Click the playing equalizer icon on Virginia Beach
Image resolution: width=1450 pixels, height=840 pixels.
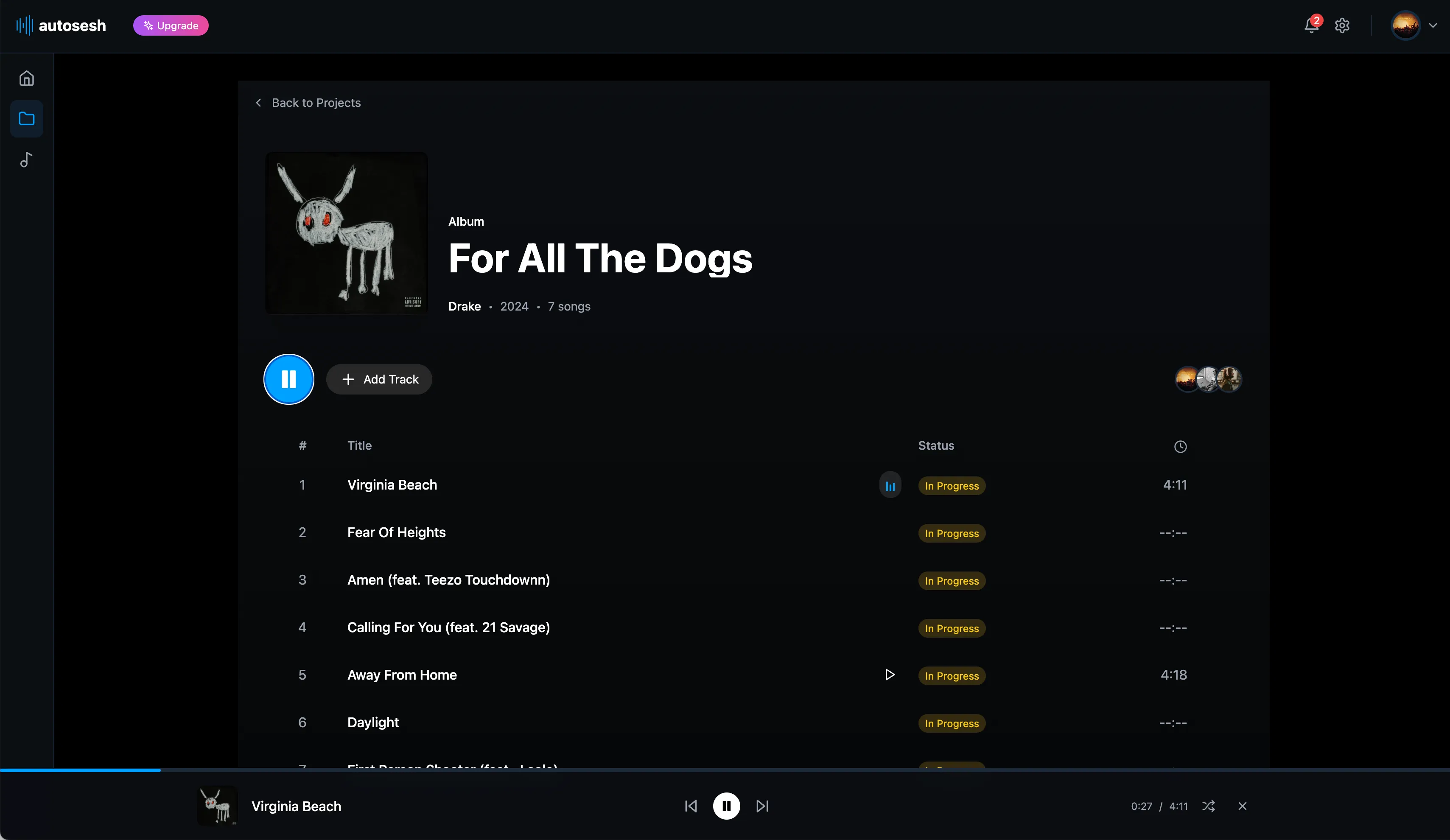click(x=890, y=485)
